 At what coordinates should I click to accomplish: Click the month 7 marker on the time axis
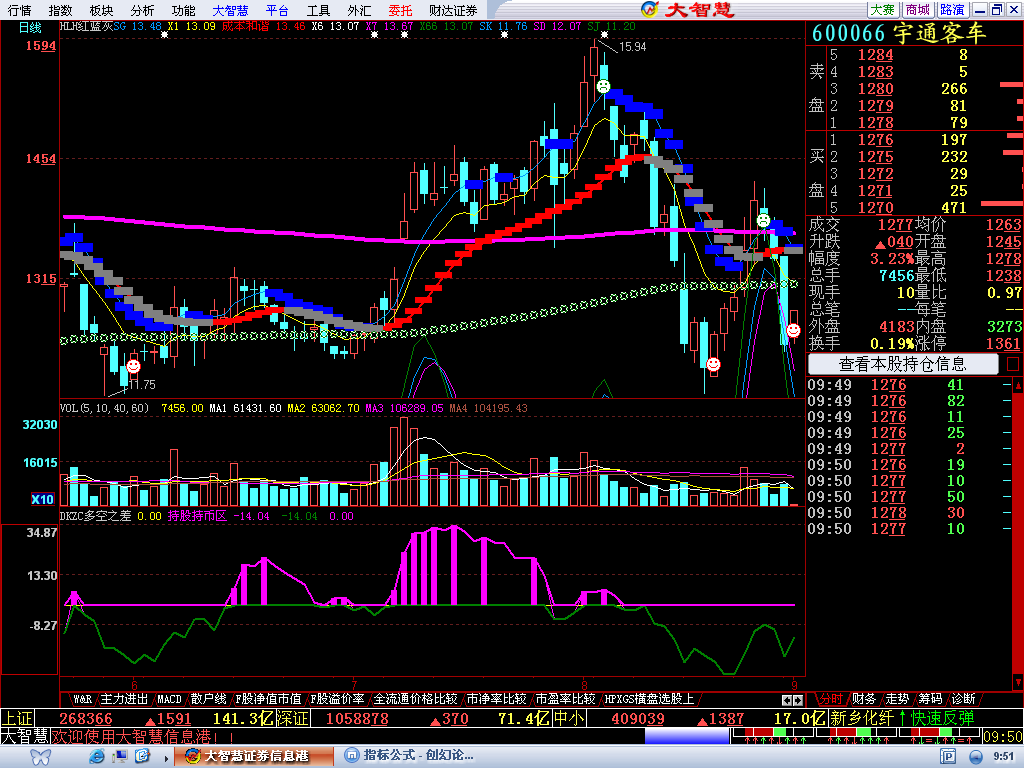(x=353, y=684)
